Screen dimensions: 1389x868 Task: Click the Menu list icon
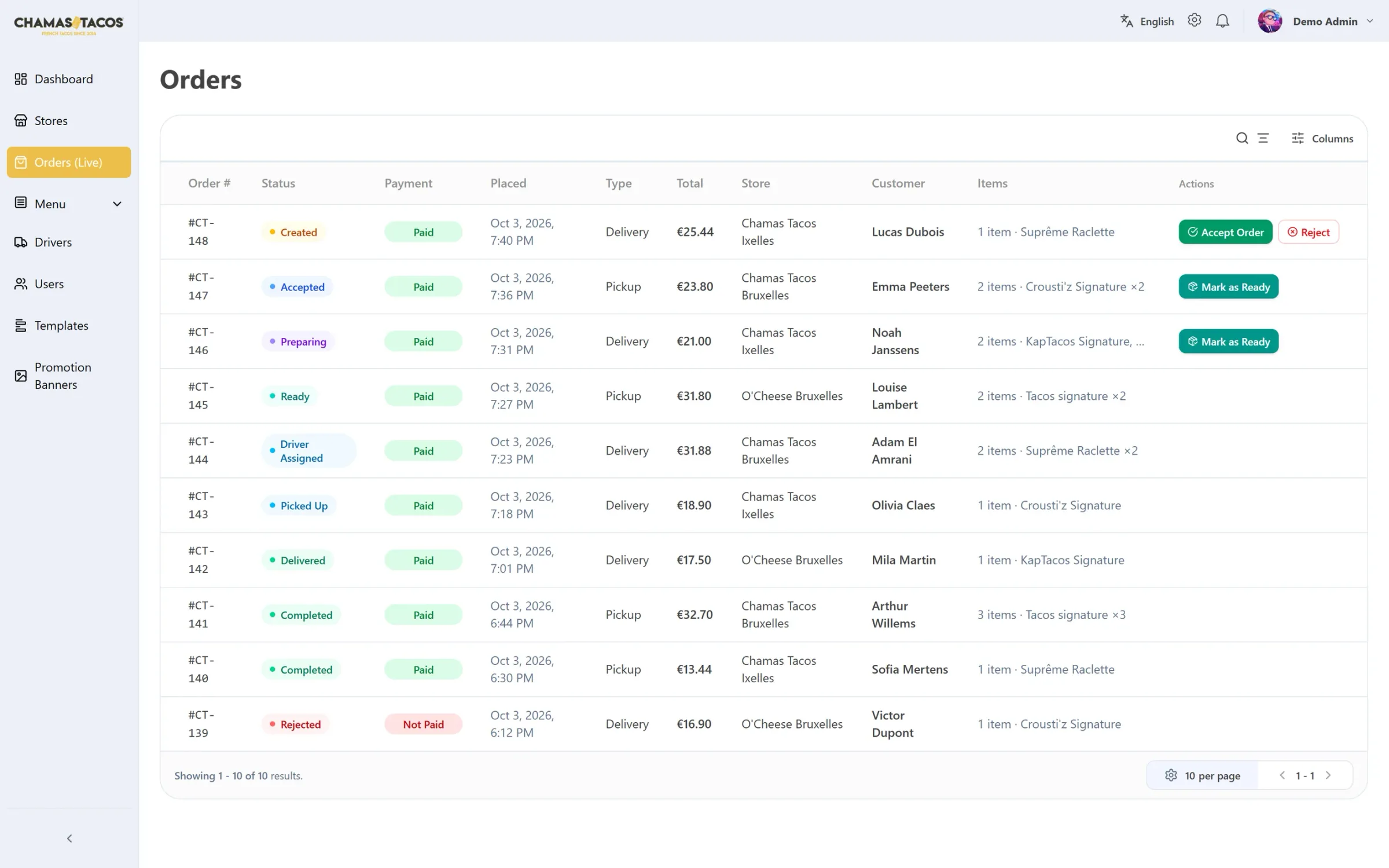pyautogui.click(x=21, y=203)
